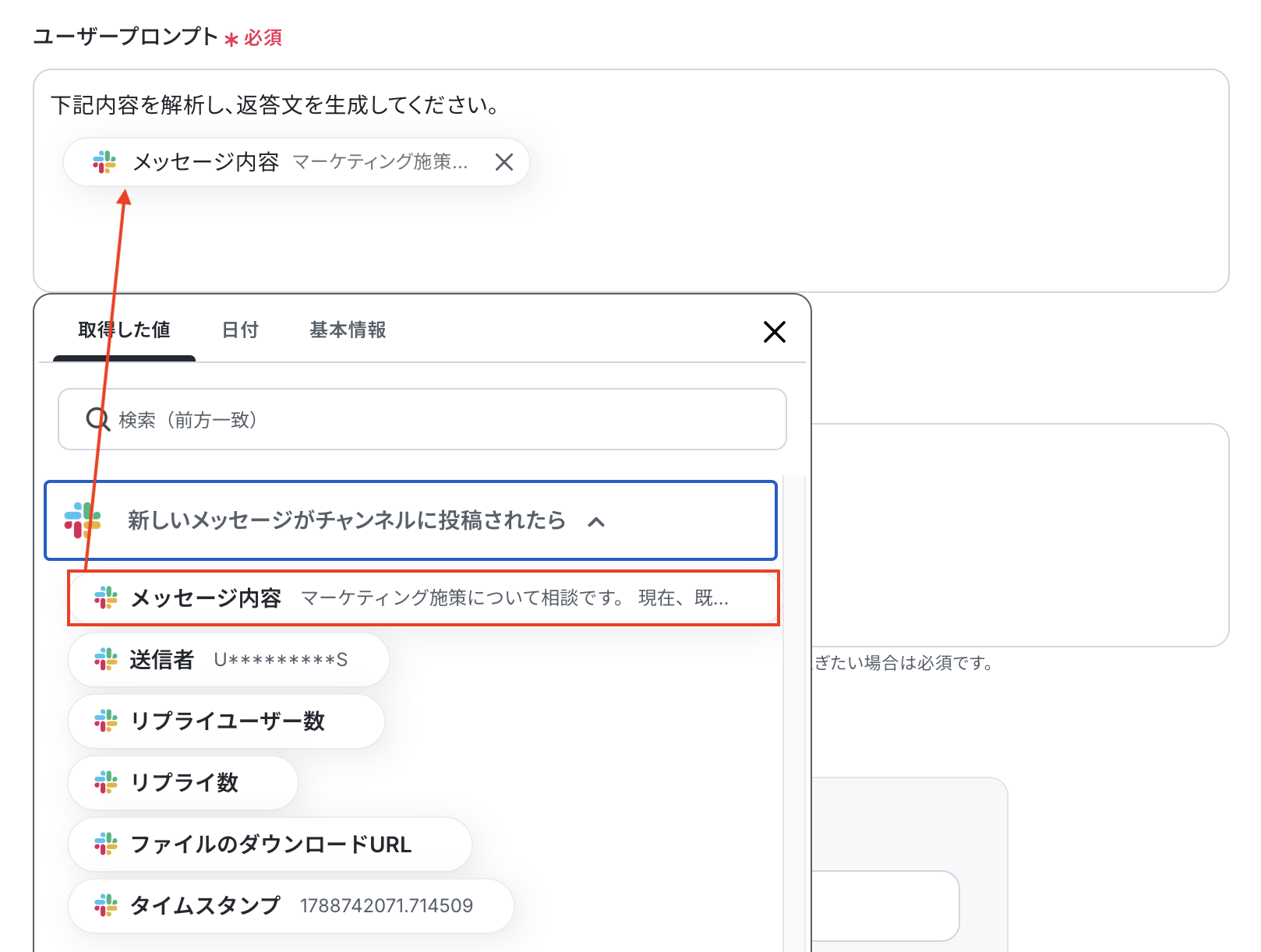Select the 取得した値 tab
This screenshot has height=952, width=1261.
(124, 330)
